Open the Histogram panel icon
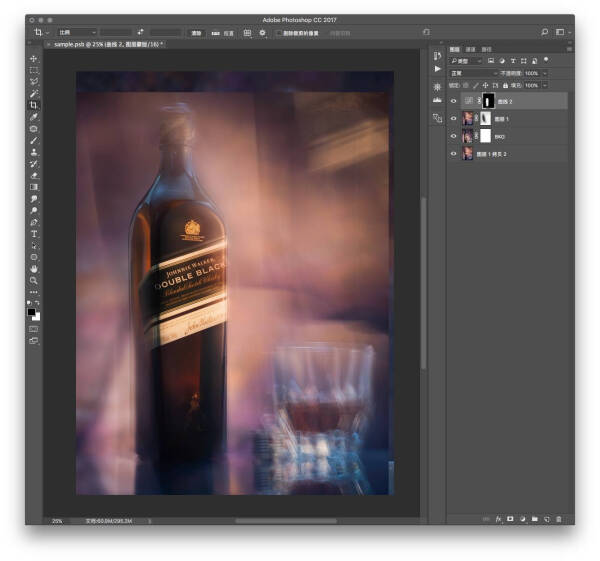Screen dimensions: 600x561 [437, 99]
